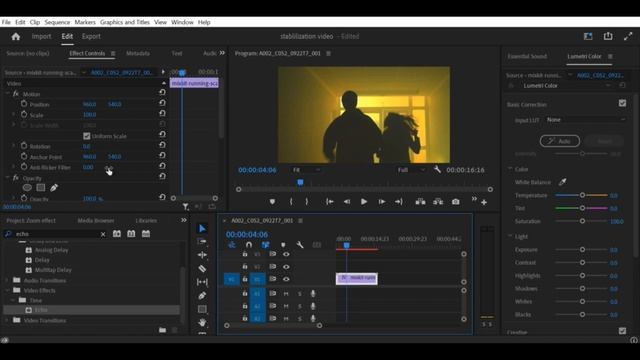Collapse the Light section in Lumetri
The image size is (640, 360).
click(510, 236)
